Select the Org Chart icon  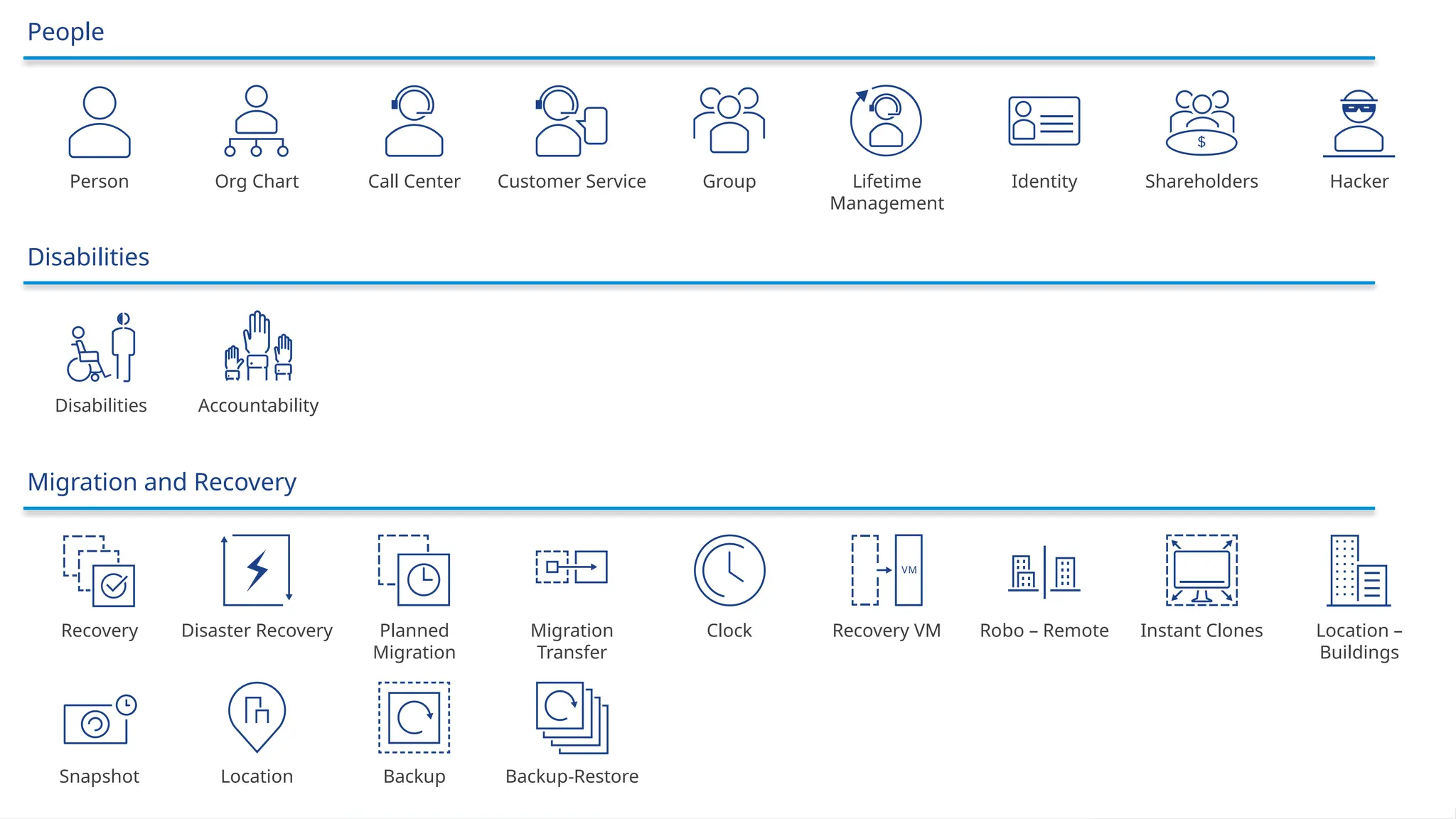[x=257, y=121]
